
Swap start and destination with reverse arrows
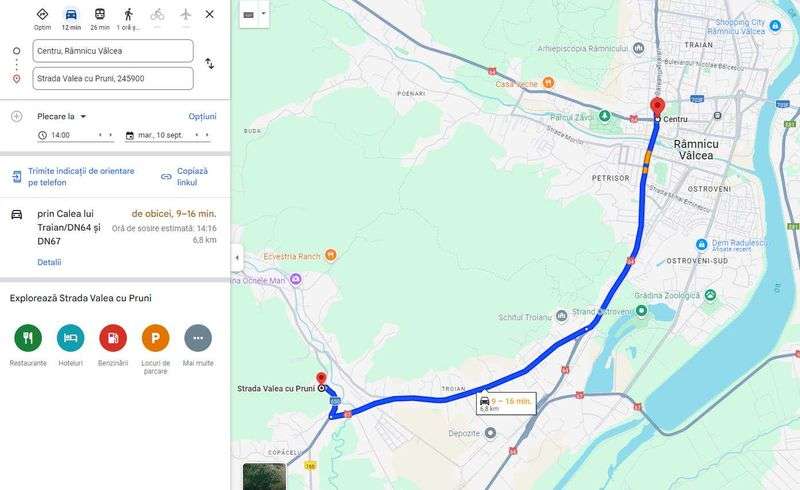pyautogui.click(x=209, y=64)
